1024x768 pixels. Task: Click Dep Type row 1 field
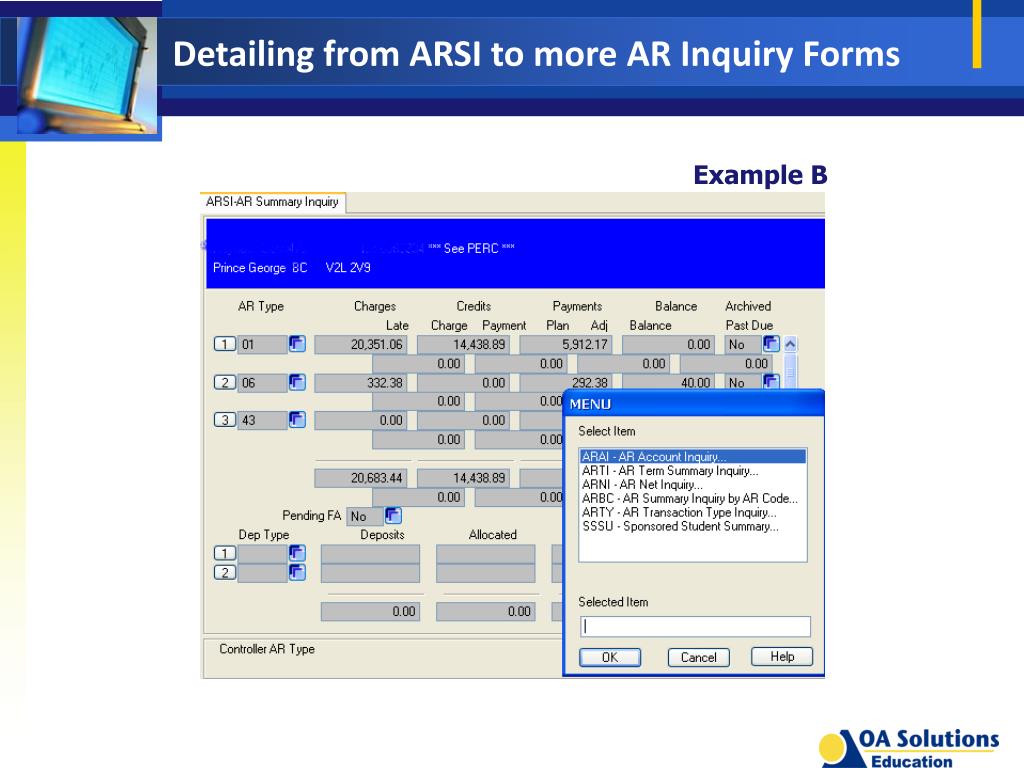pyautogui.click(x=263, y=554)
